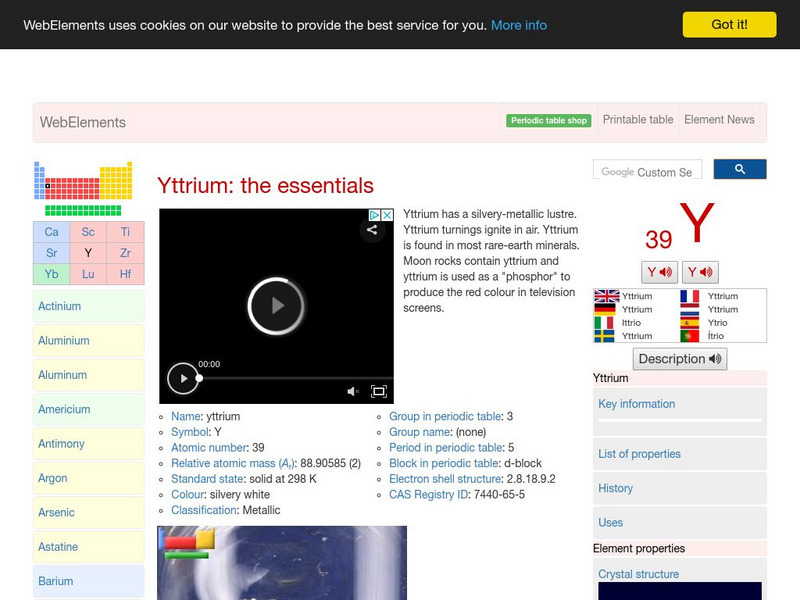Open Aluminium from the element list

click(89, 340)
